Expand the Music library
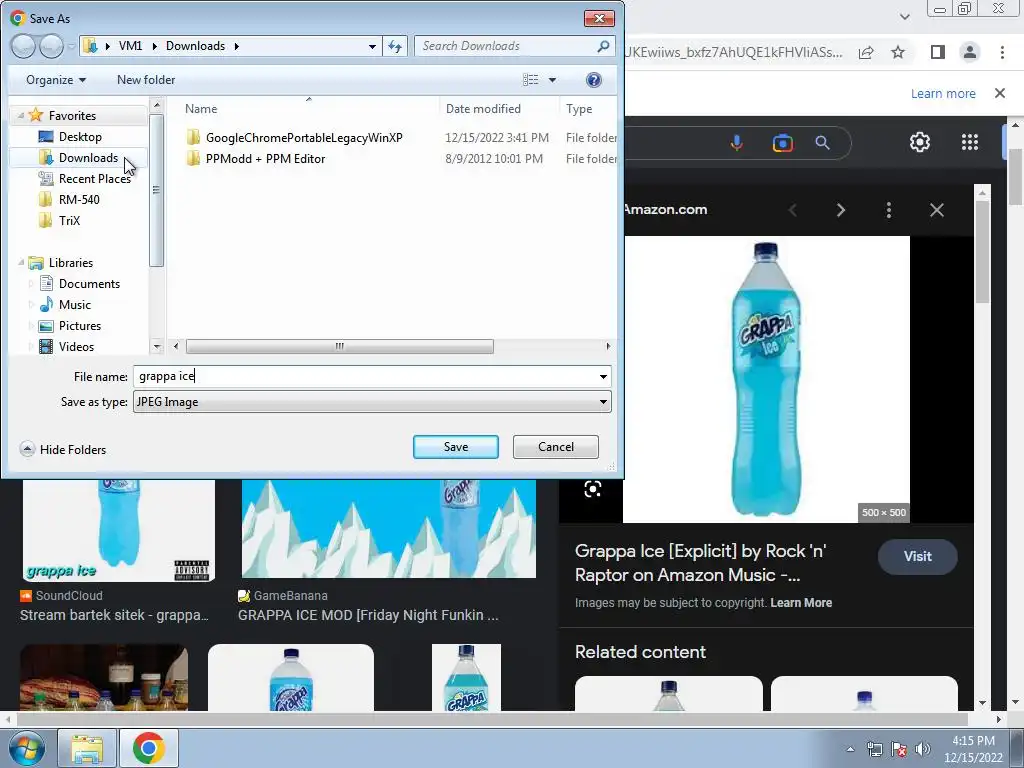Image resolution: width=1024 pixels, height=768 pixels. [31, 304]
